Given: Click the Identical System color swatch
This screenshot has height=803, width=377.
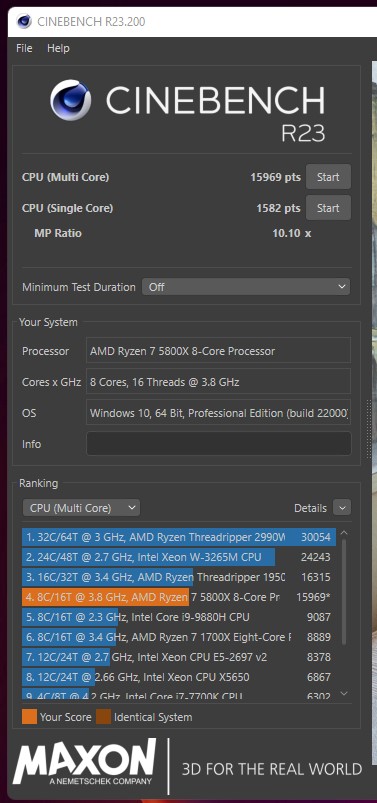Looking at the screenshot, I should point(104,717).
